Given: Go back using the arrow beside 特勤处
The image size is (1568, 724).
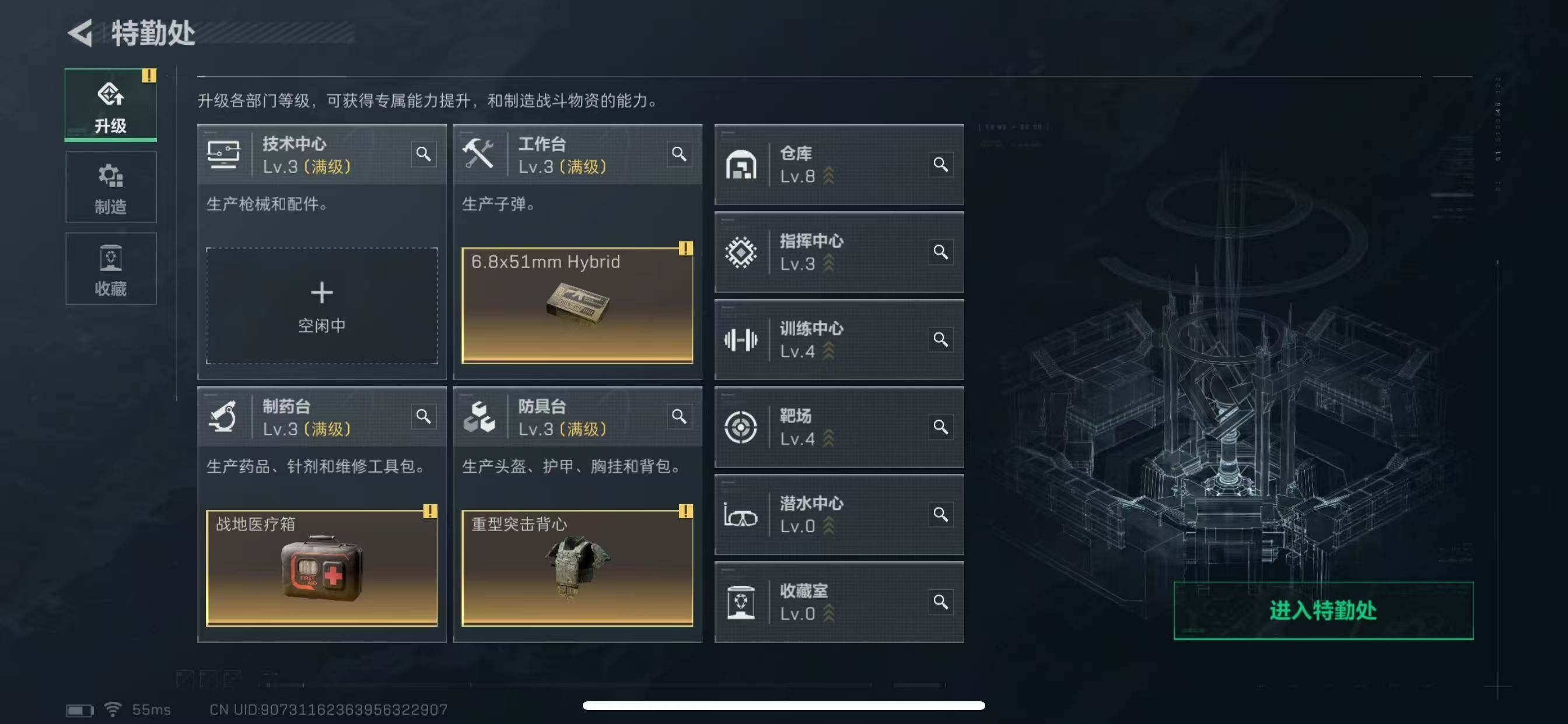Looking at the screenshot, I should [80, 33].
